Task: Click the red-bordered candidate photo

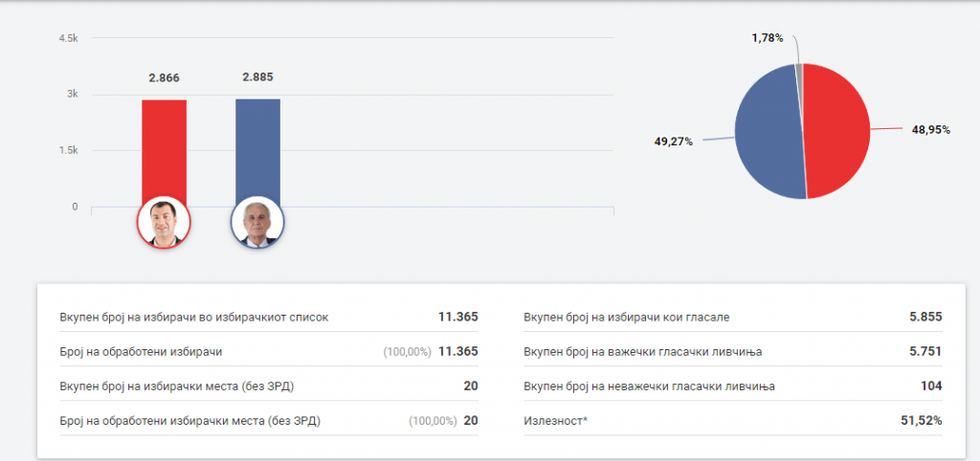Action: (163, 222)
